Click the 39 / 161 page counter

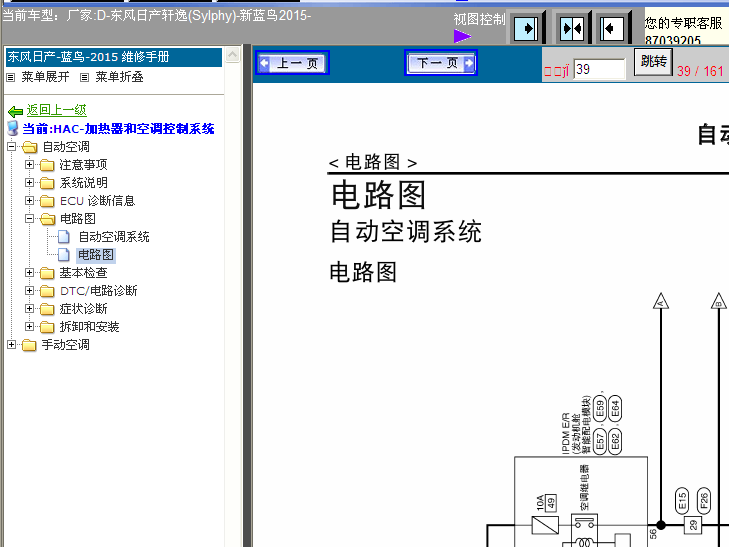[700, 71]
